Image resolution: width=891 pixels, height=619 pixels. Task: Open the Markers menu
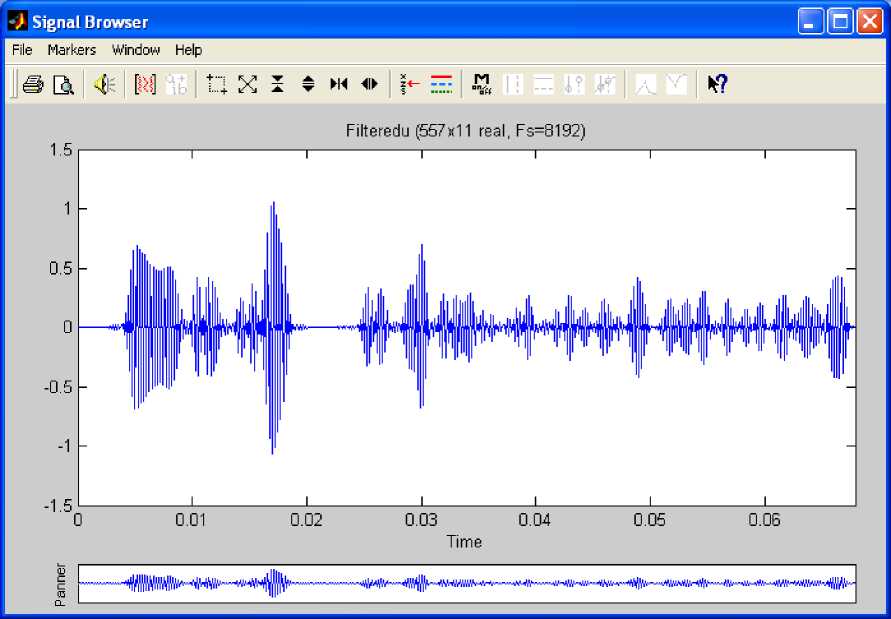[72, 50]
